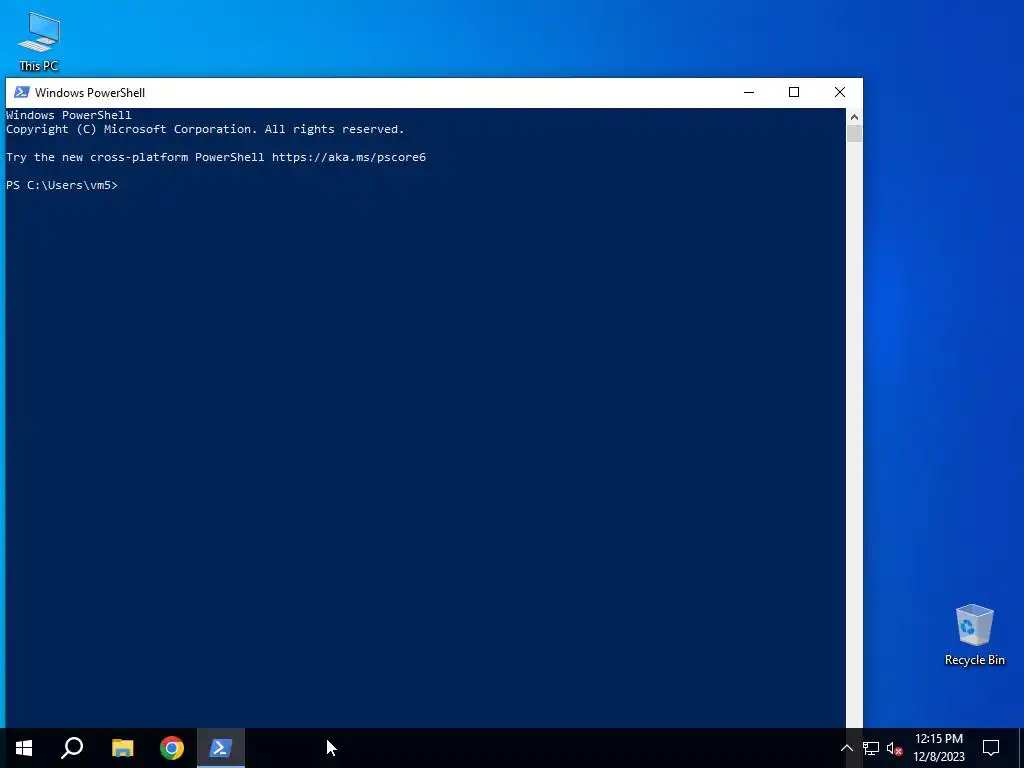Viewport: 1024px width, 768px height.
Task: Select the Recycle Bin desktop icon
Action: coord(974,635)
